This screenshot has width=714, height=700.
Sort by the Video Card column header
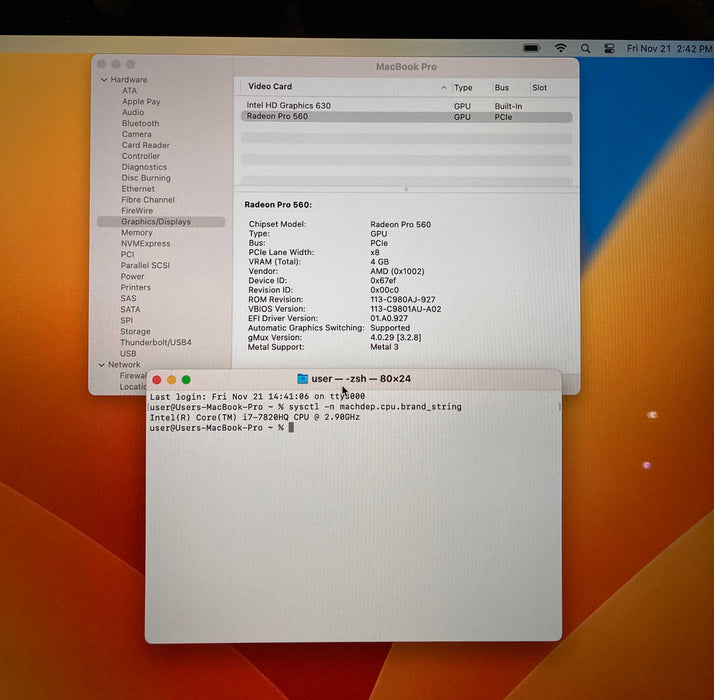click(270, 86)
